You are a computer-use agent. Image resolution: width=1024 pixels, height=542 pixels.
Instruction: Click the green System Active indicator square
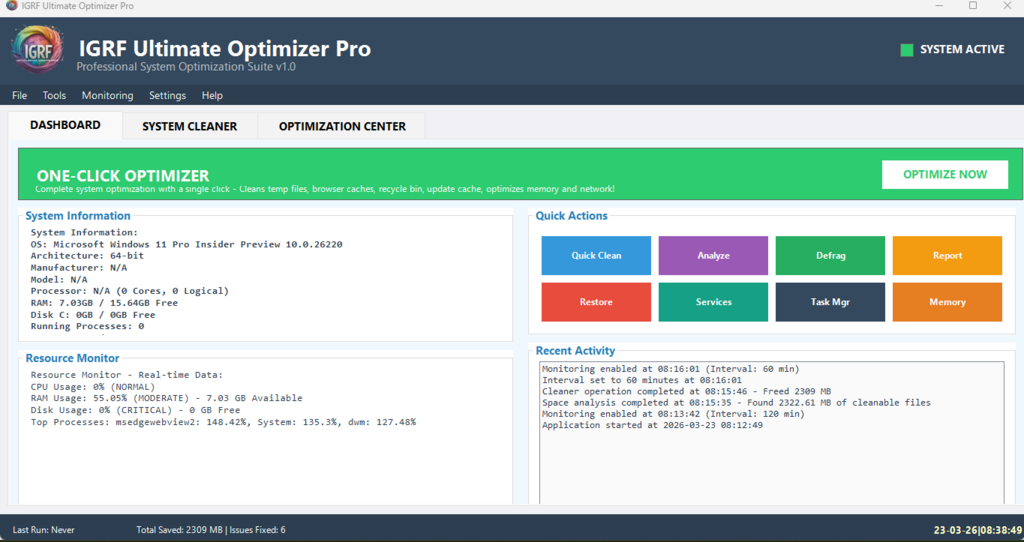coord(907,50)
